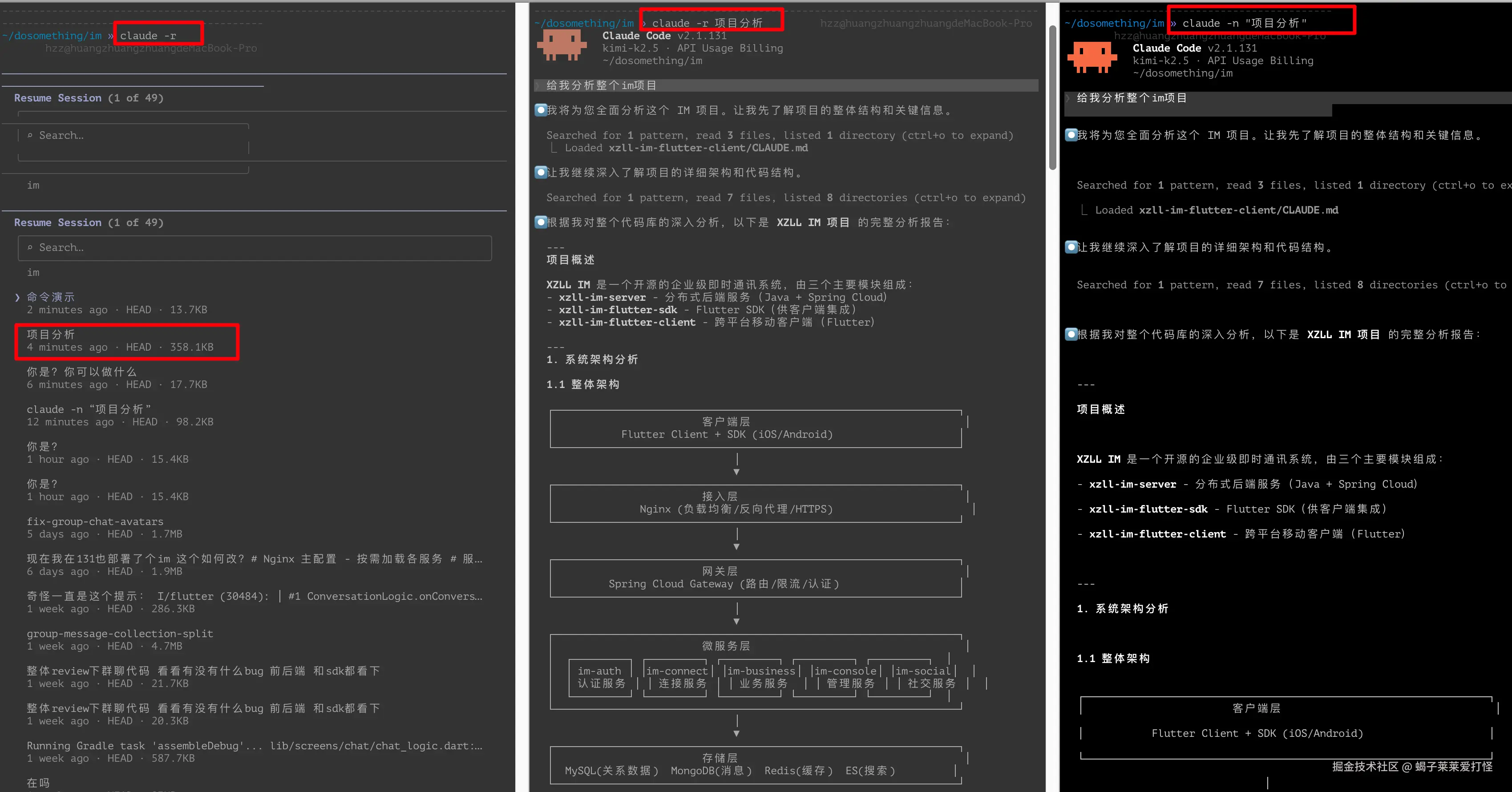
Task: Click the 微服务层 label in the diagram
Action: click(726, 646)
